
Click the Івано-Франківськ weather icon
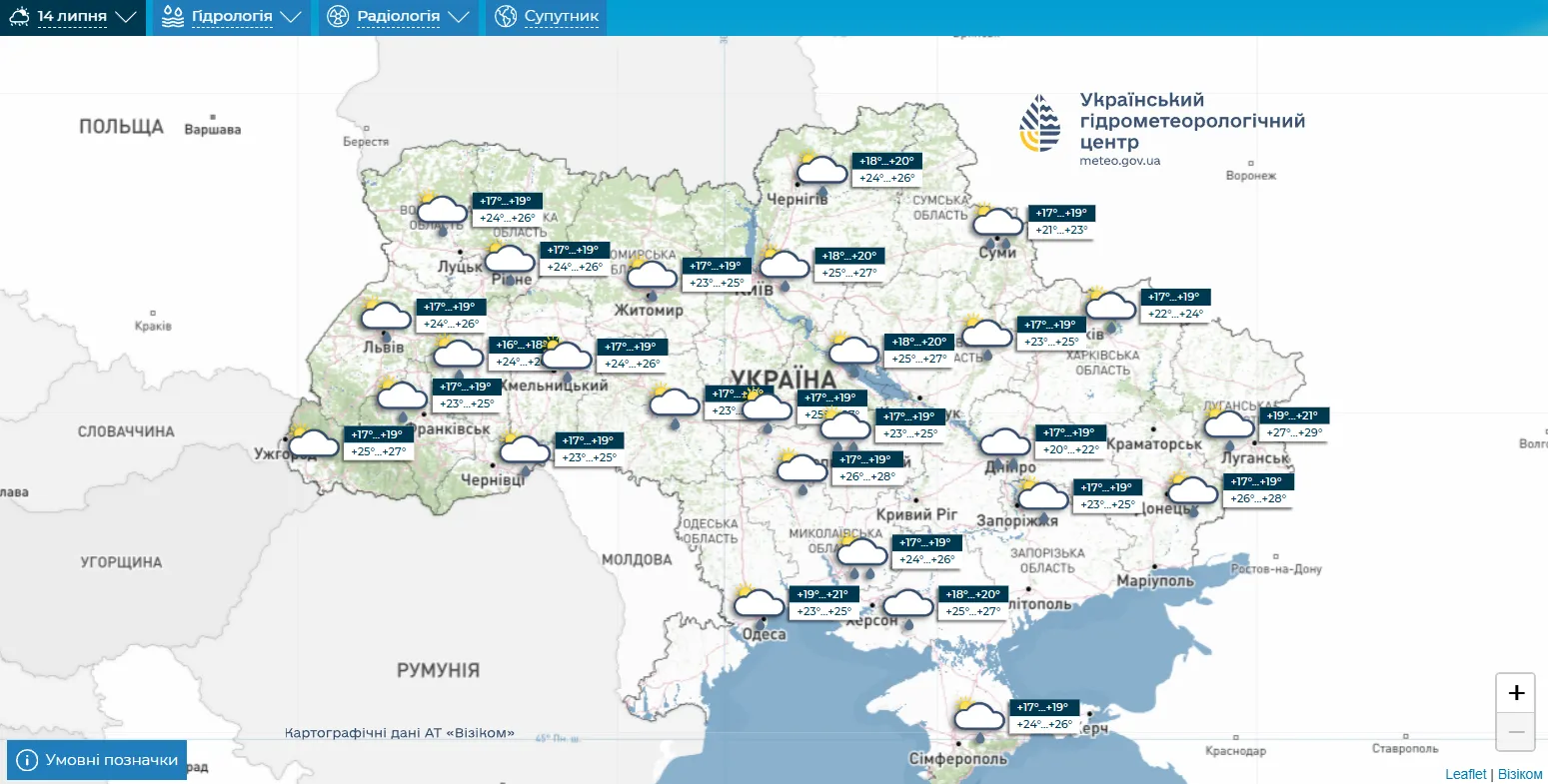[x=401, y=398]
